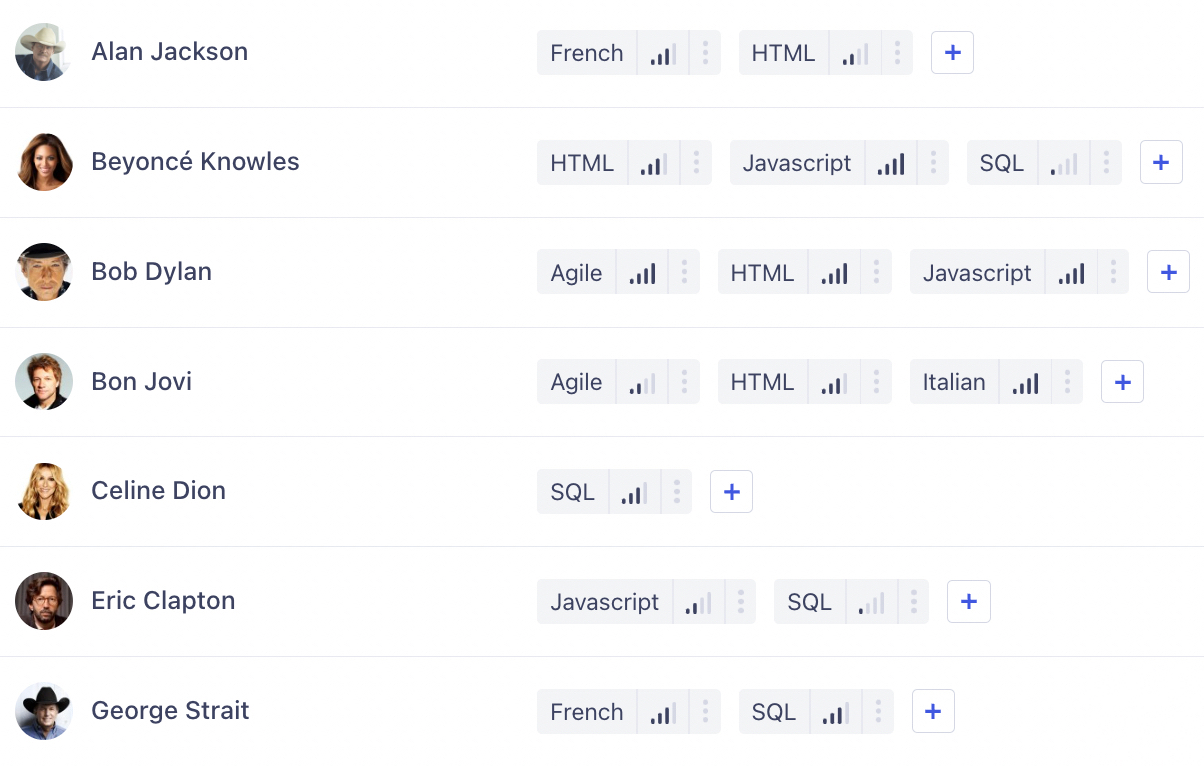The width and height of the screenshot is (1204, 766).
Task: Adjust level bars on Eric Clapton's SQL
Action: (x=872, y=602)
